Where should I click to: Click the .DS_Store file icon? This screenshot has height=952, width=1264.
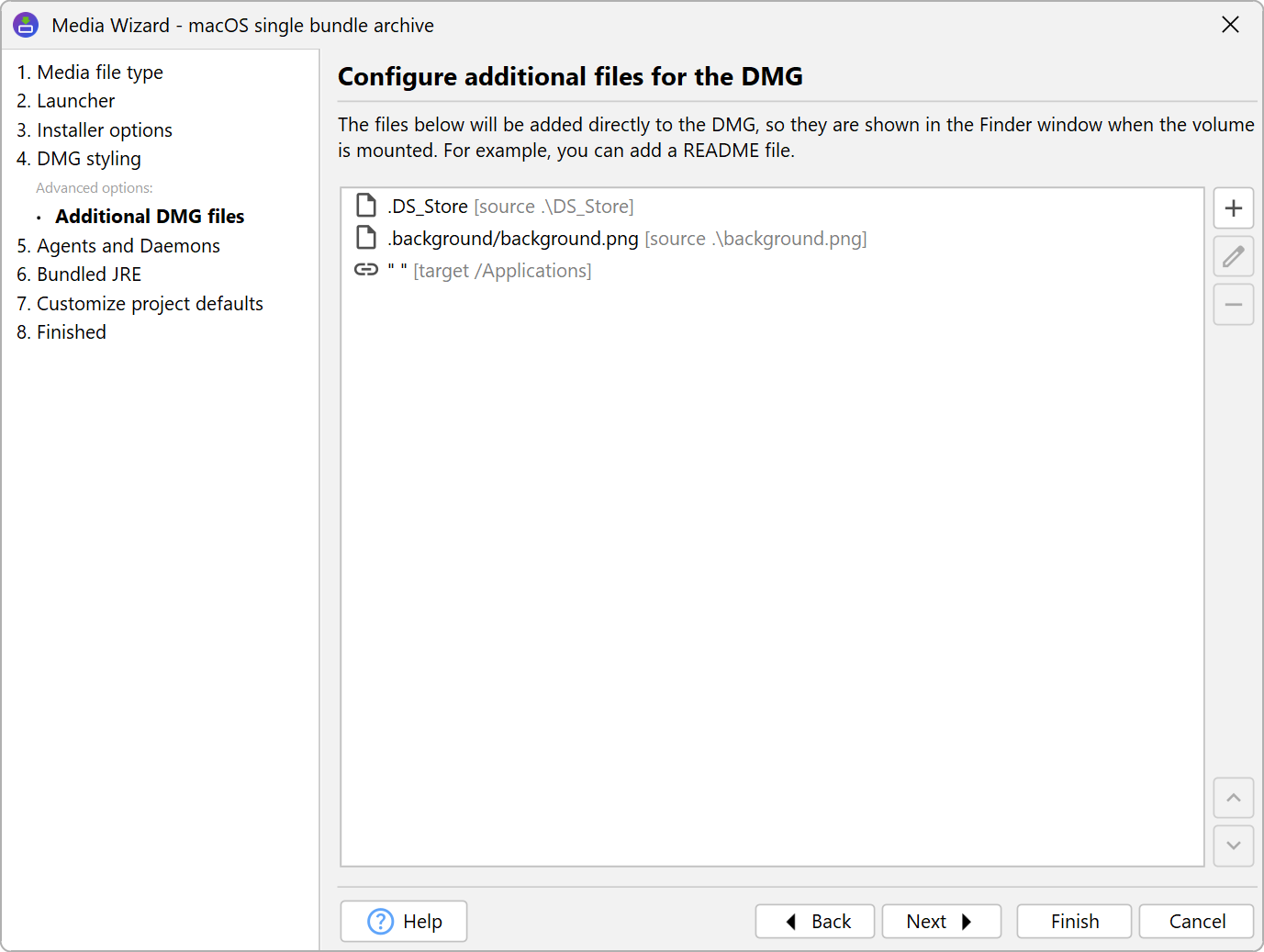[x=366, y=206]
